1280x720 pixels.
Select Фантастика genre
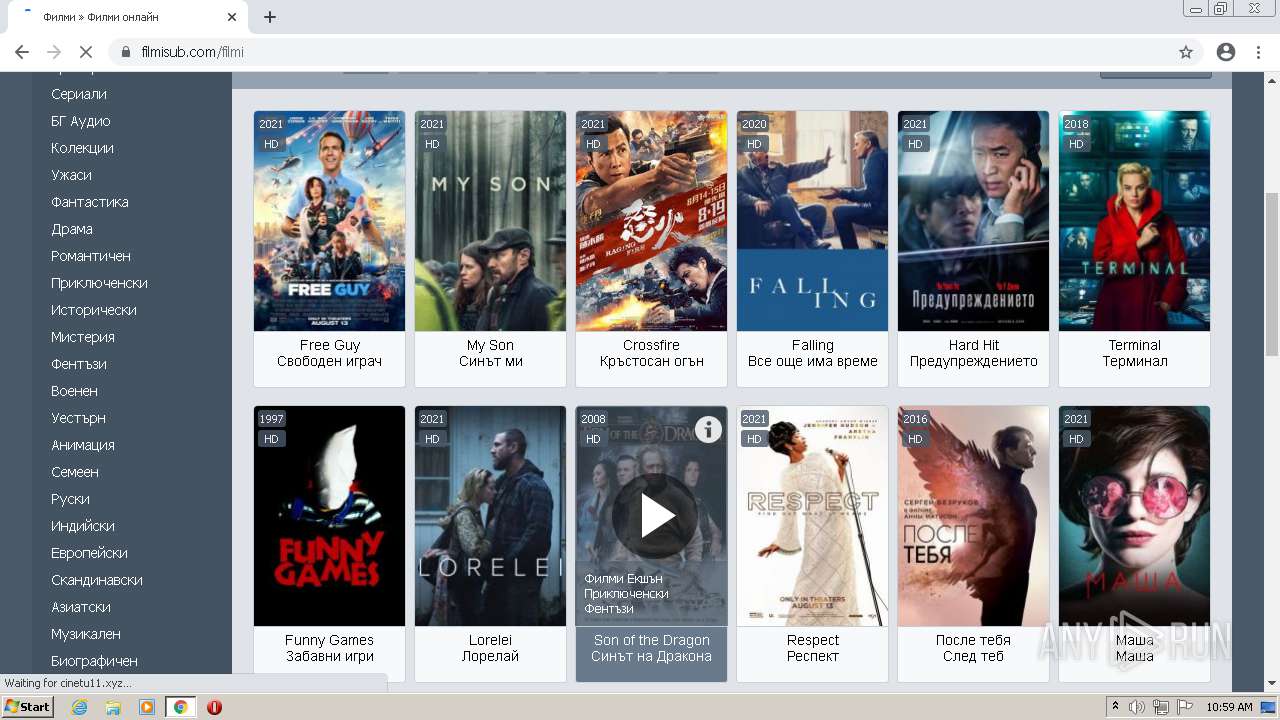pyautogui.click(x=90, y=202)
